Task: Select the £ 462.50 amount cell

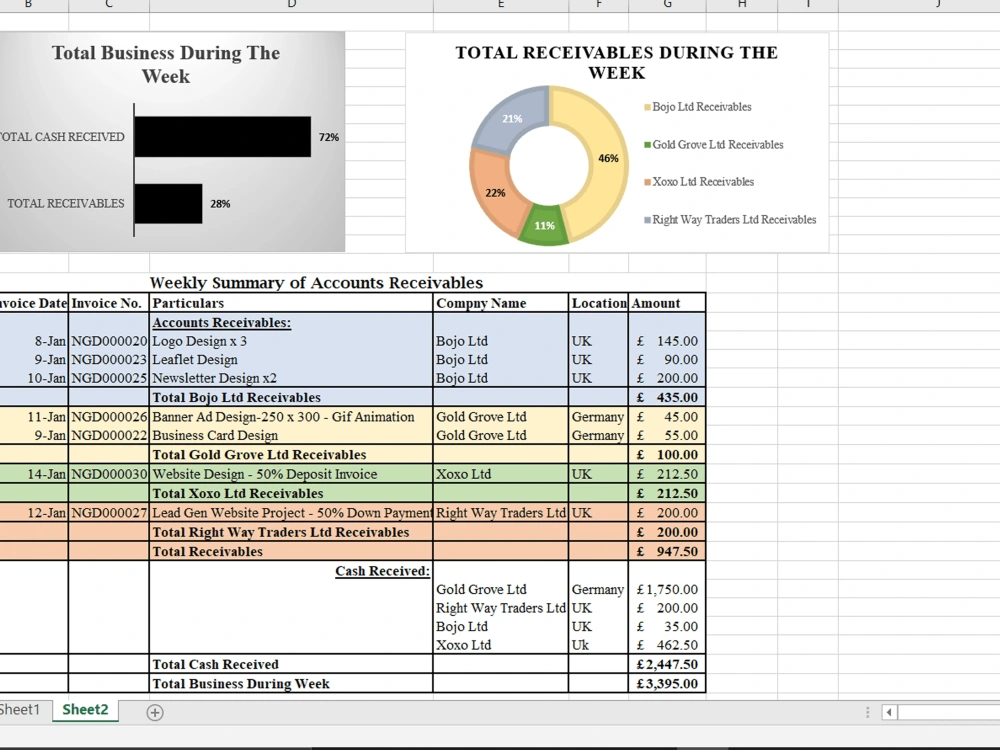Action: [x=667, y=645]
